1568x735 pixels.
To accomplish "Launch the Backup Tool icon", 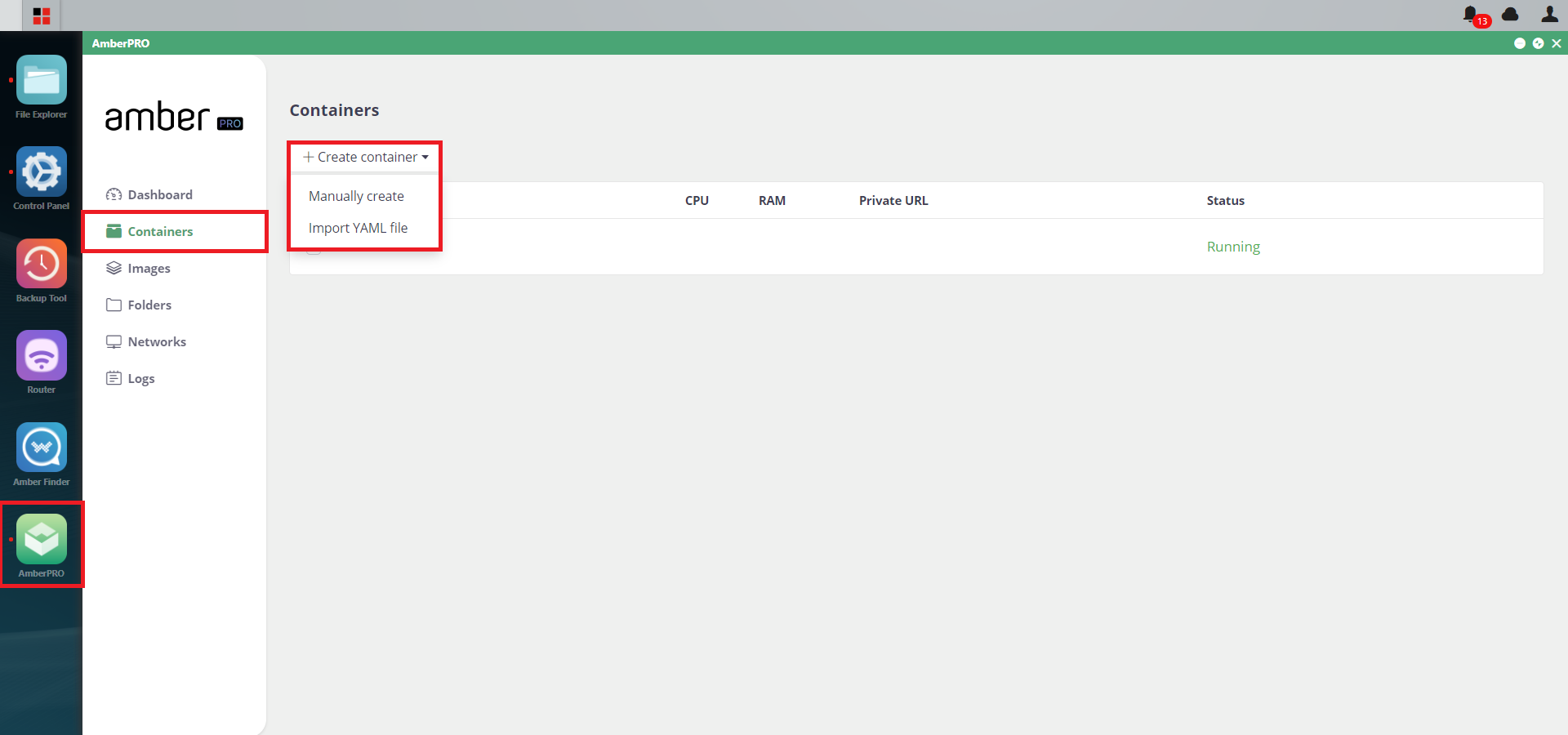I will pyautogui.click(x=42, y=264).
